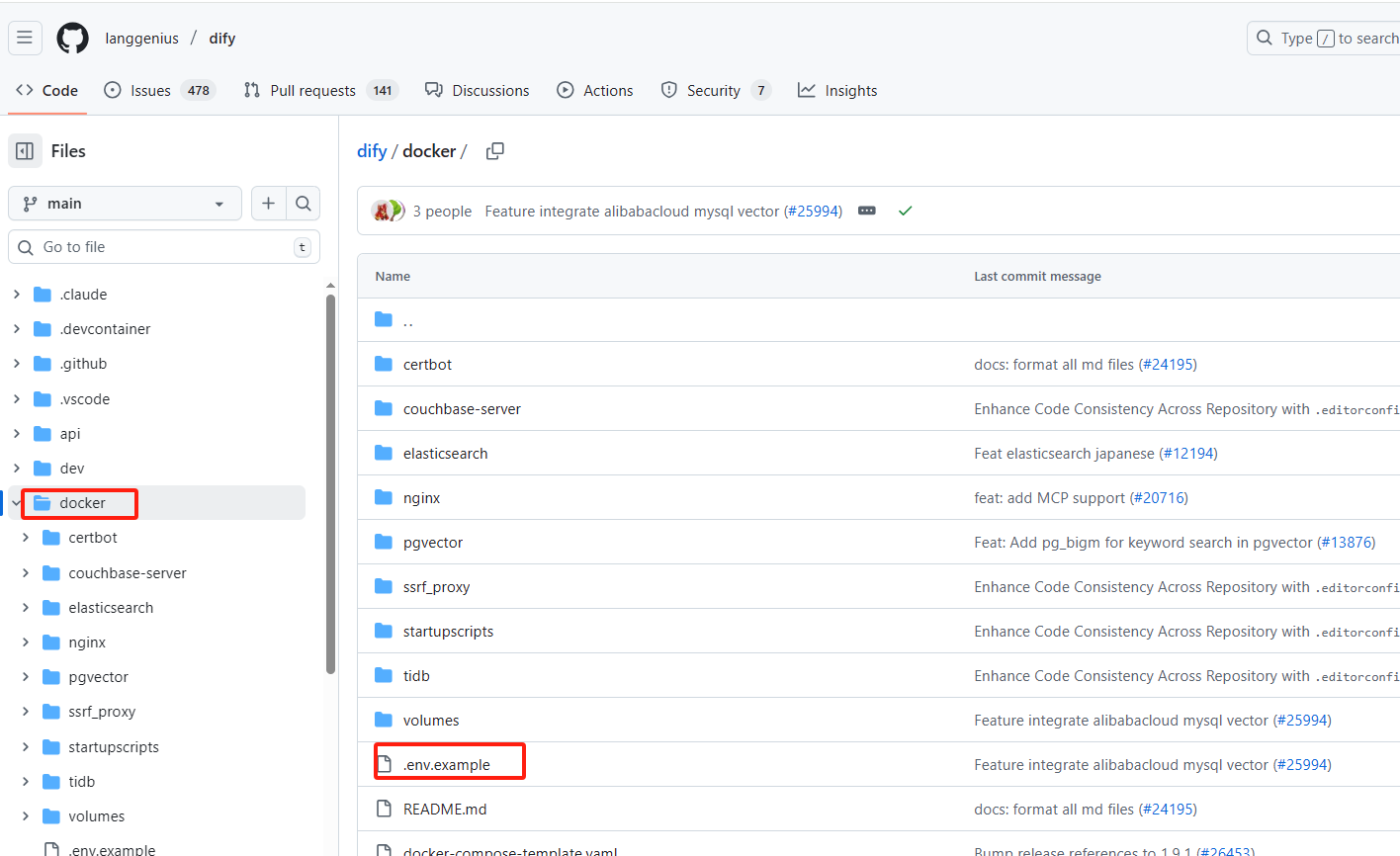The image size is (1400, 856).
Task: Click the Name column header
Action: 393,277
